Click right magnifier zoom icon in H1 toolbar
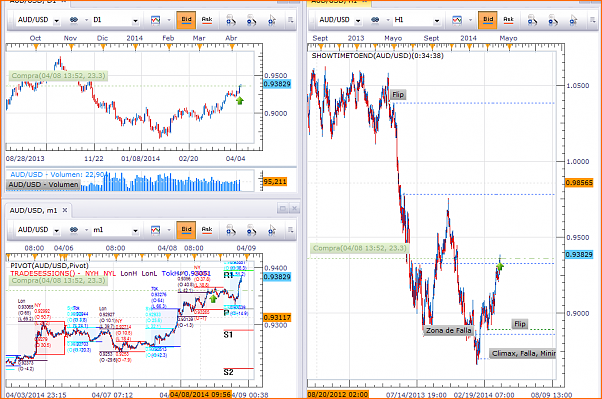 tap(552, 20)
